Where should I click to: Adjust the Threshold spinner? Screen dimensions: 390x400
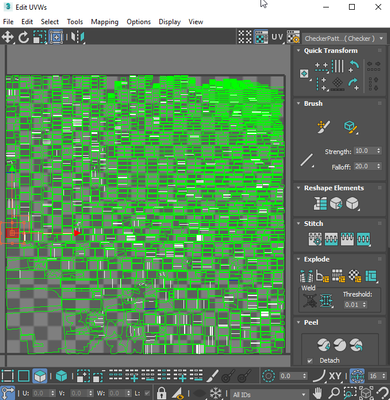click(364, 305)
